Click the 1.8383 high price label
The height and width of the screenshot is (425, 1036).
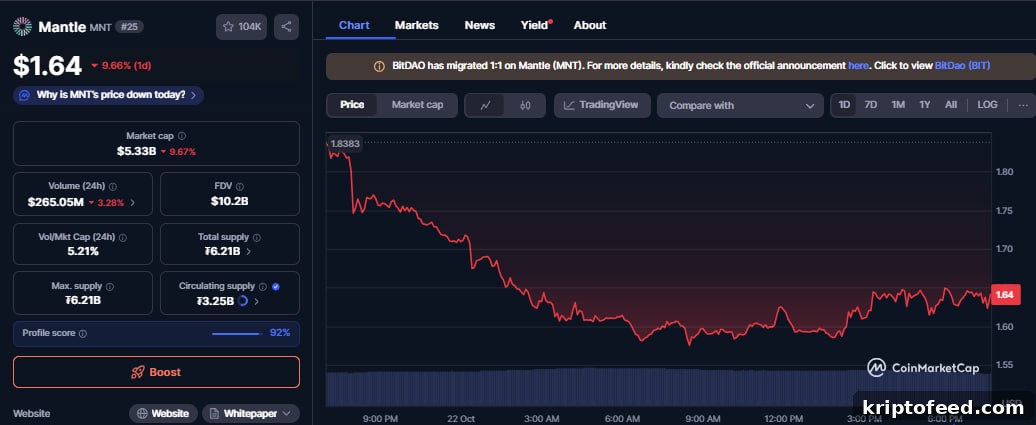click(345, 143)
